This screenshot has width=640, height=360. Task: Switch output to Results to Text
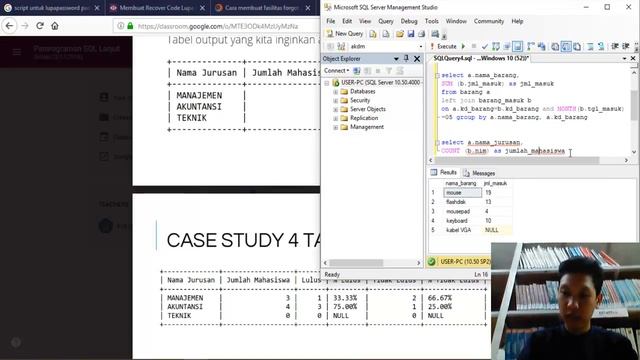click(x=555, y=47)
